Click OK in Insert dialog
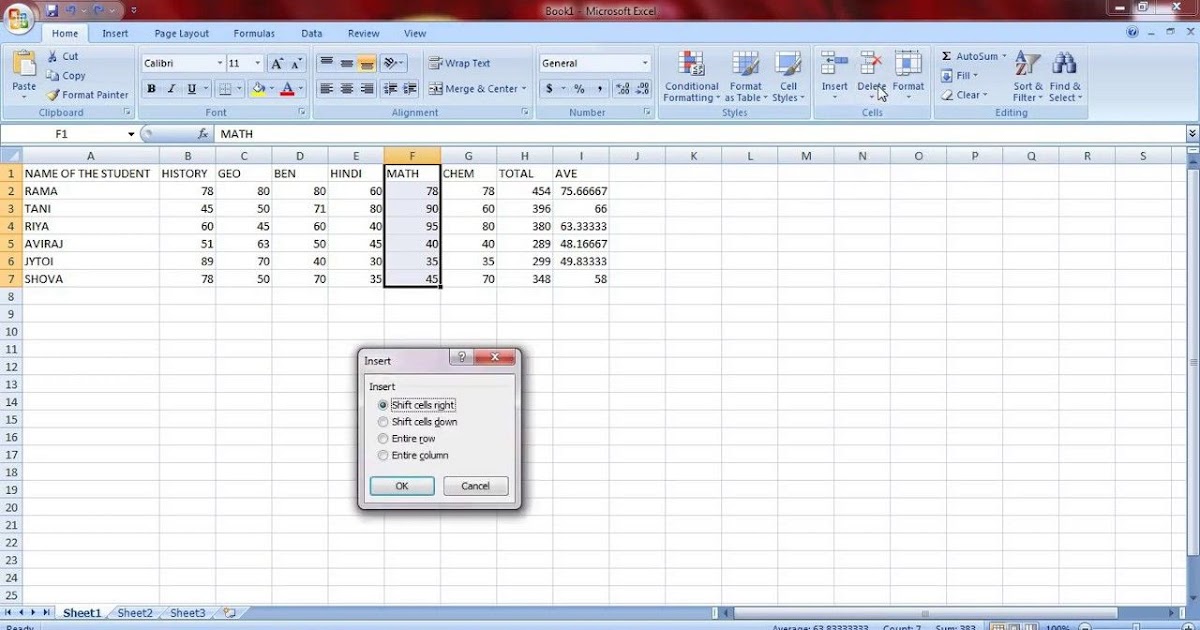 (x=402, y=486)
